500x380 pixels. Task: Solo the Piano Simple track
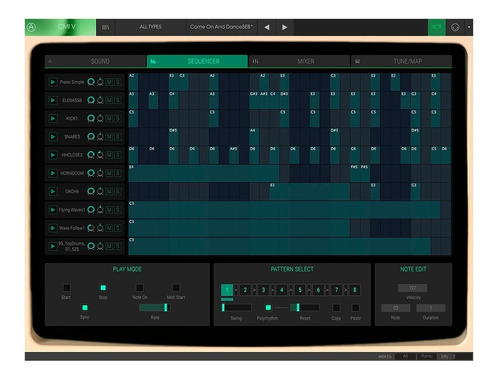[x=117, y=82]
